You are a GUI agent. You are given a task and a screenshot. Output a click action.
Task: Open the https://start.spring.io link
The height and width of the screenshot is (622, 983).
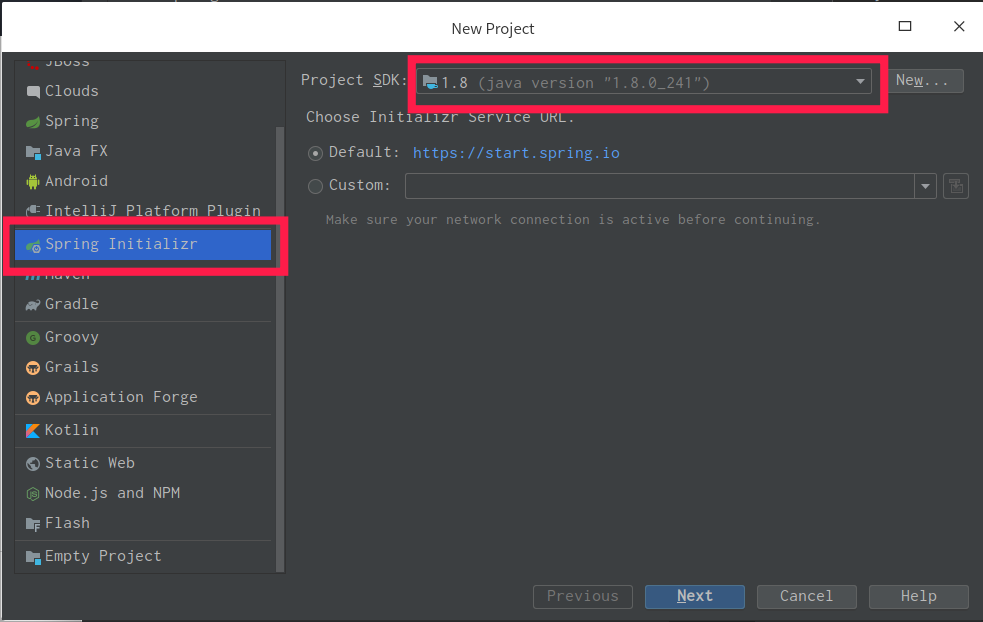pyautogui.click(x=516, y=154)
